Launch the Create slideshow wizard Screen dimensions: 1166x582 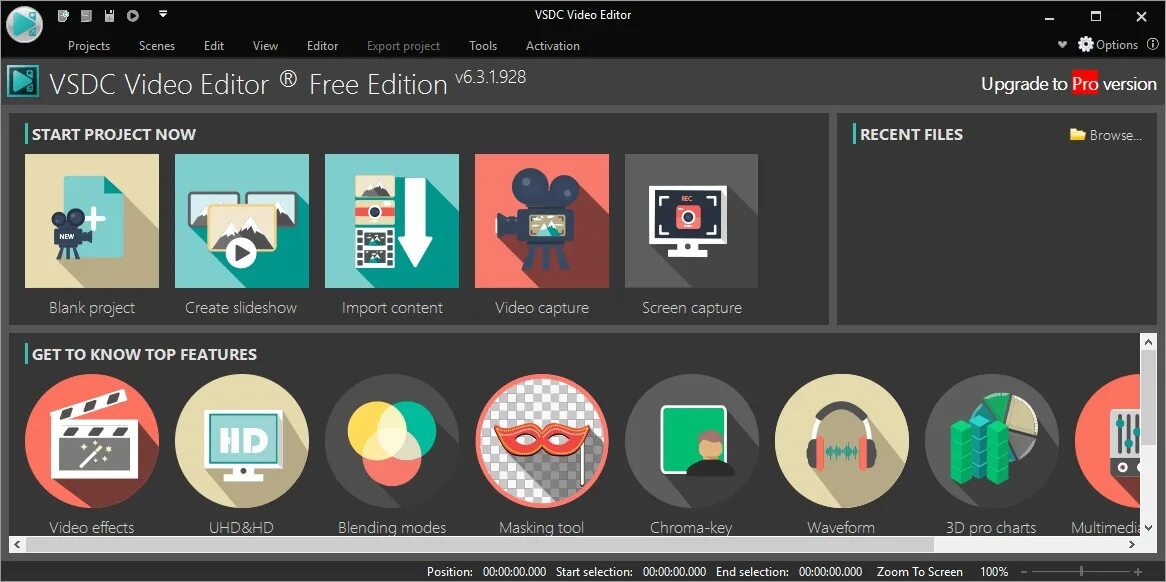coord(242,221)
